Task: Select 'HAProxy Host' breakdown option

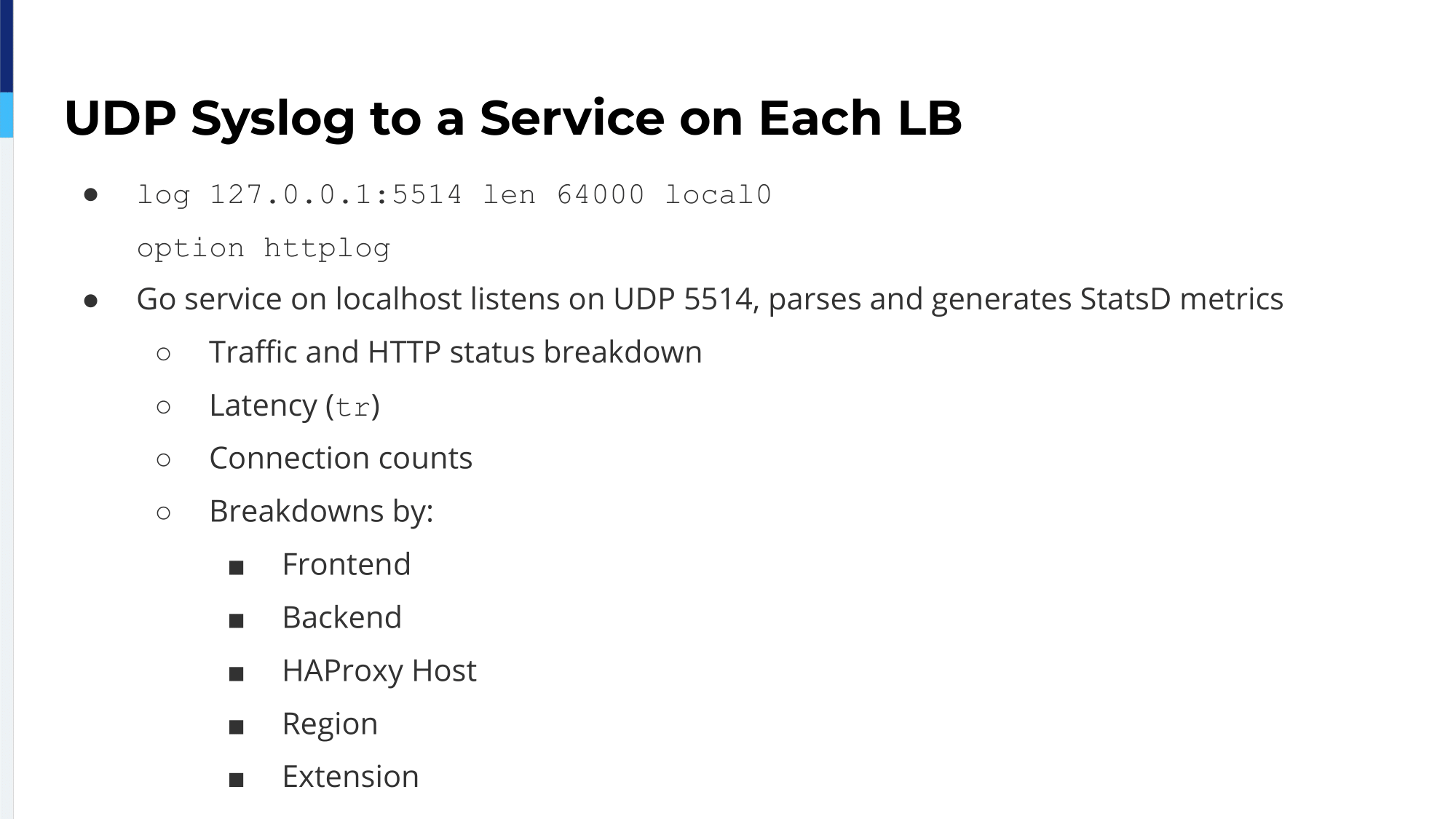Action: coord(379,669)
